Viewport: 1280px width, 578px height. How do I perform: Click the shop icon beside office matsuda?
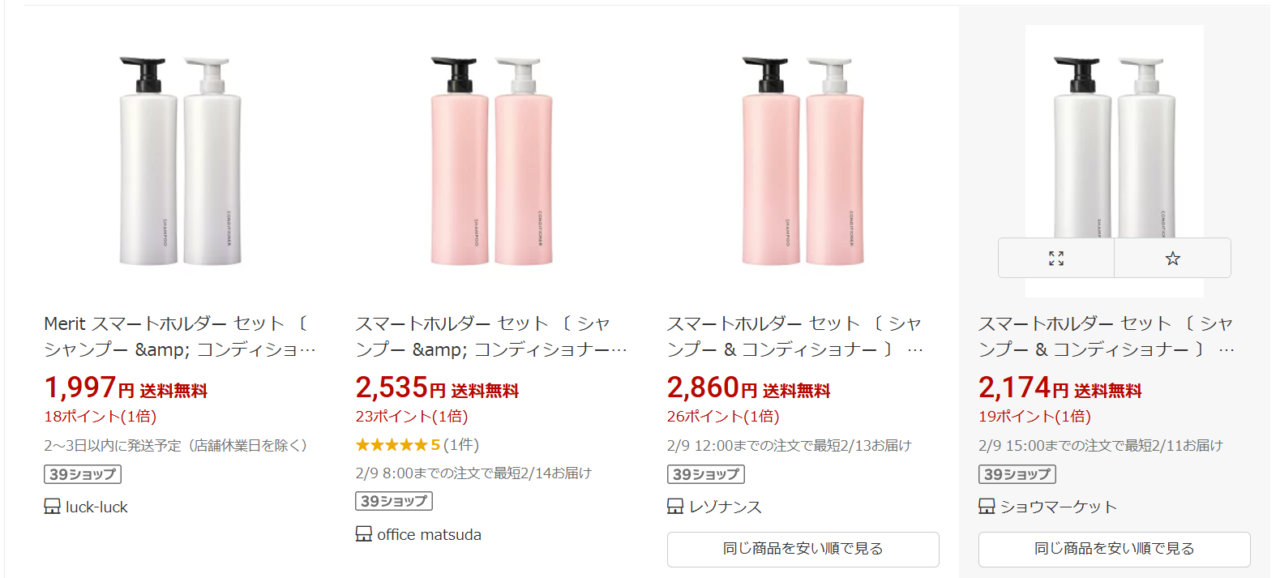pos(364,535)
